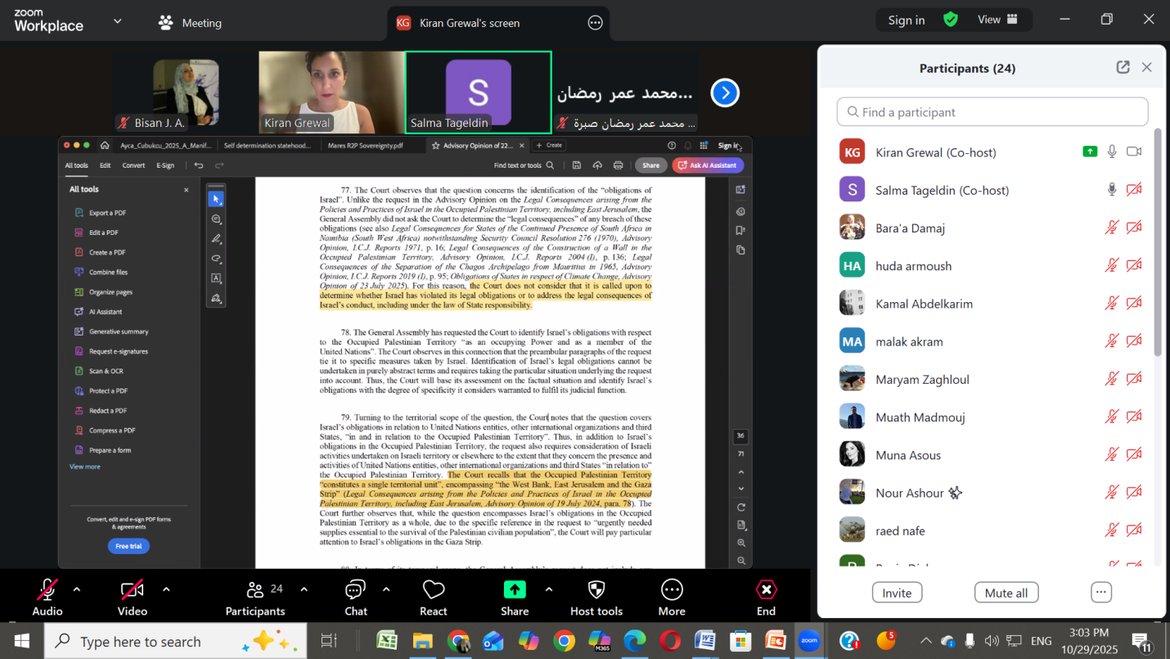Screen dimensions: 1170x659
Task: Click the green Share screen icon
Action: [514, 590]
